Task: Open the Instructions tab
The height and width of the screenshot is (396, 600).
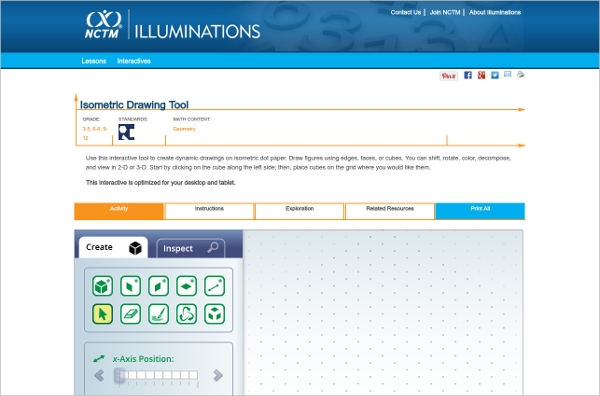Action: (x=209, y=211)
